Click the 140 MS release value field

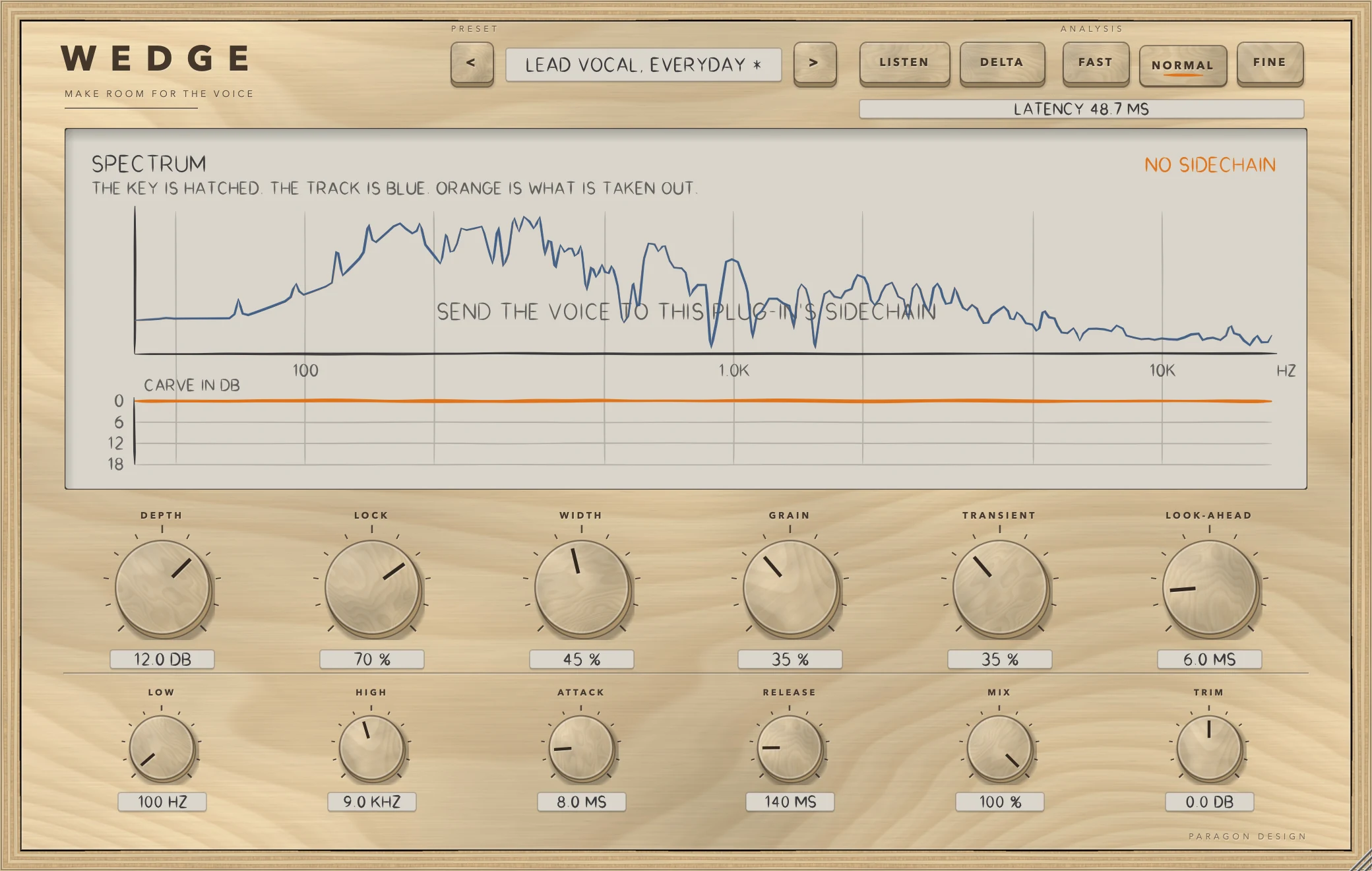point(790,802)
